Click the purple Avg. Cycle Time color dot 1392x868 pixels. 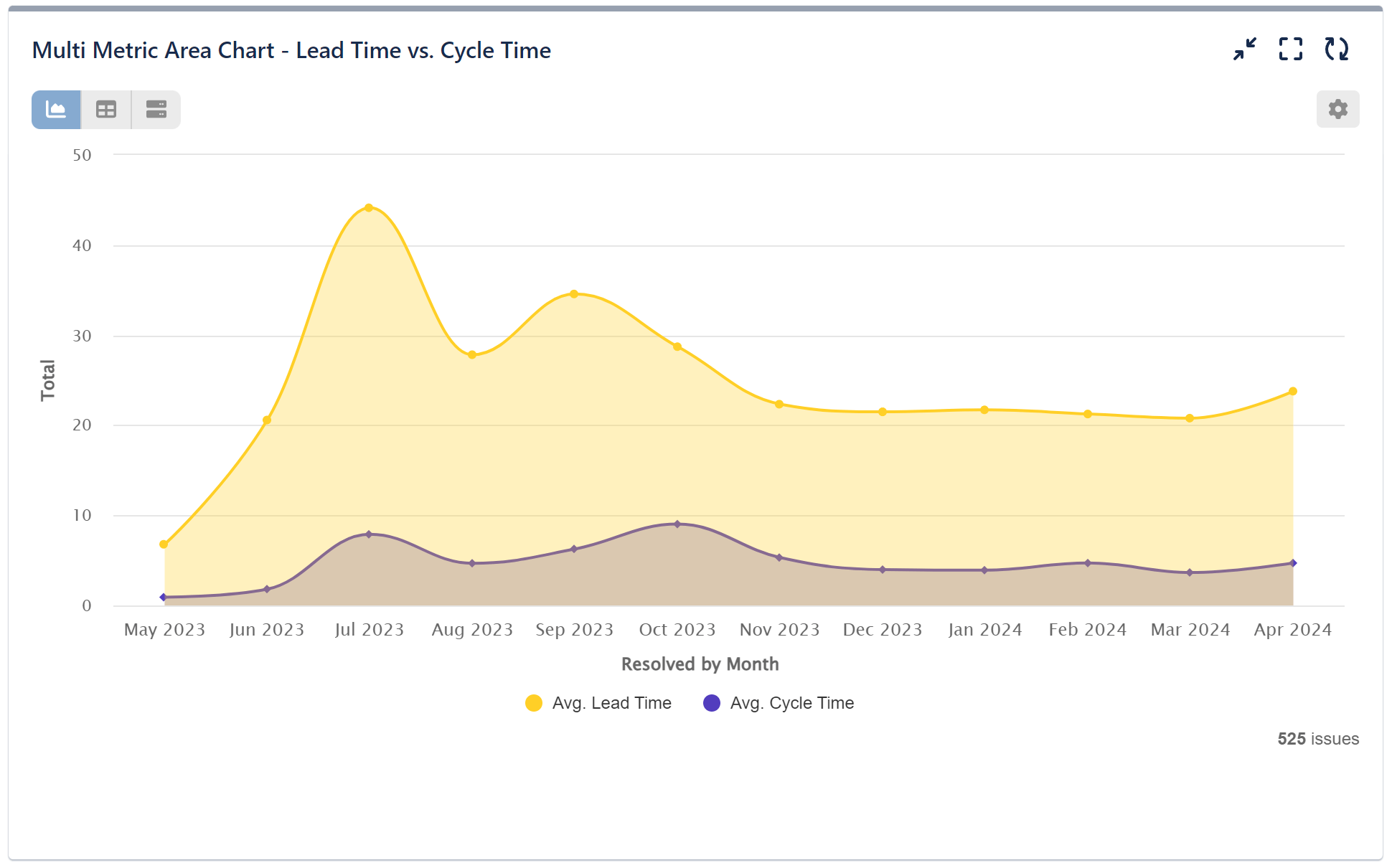tap(711, 703)
